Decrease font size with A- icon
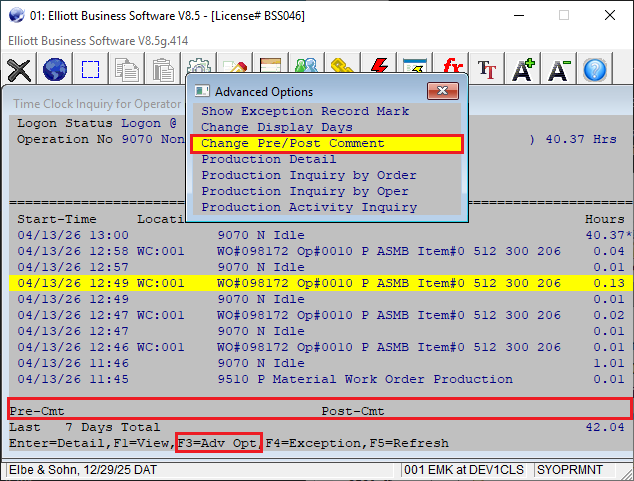 coord(559,70)
